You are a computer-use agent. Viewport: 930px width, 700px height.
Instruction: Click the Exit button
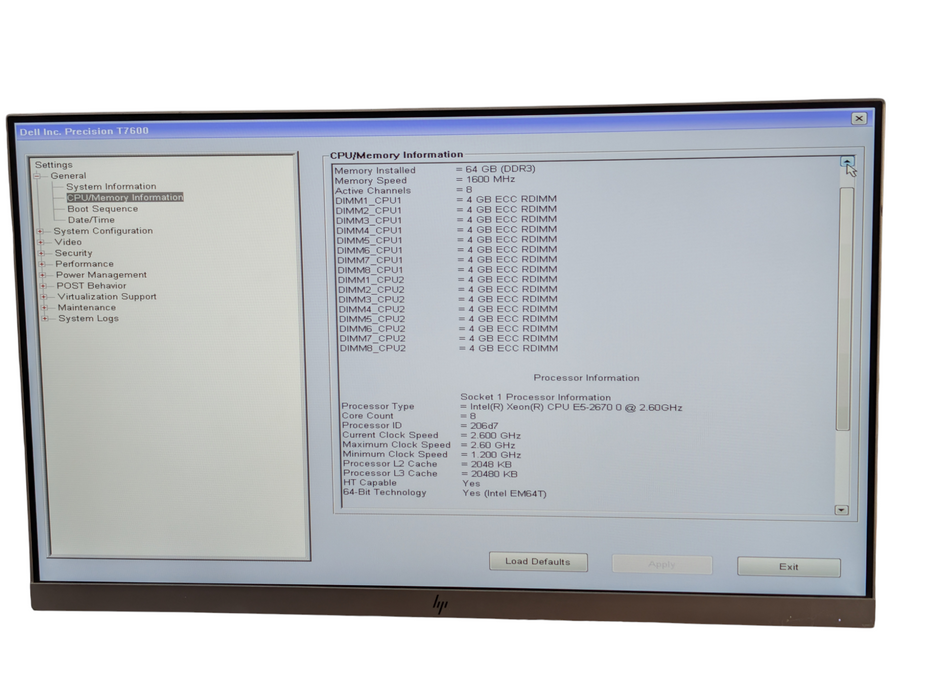(x=789, y=567)
